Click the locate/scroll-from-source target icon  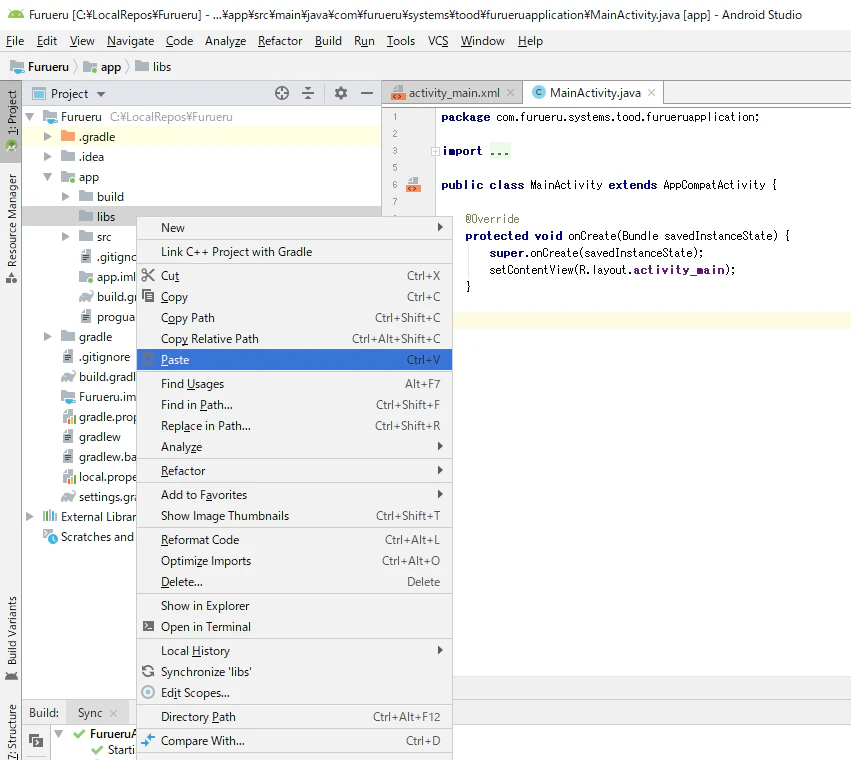pos(282,93)
